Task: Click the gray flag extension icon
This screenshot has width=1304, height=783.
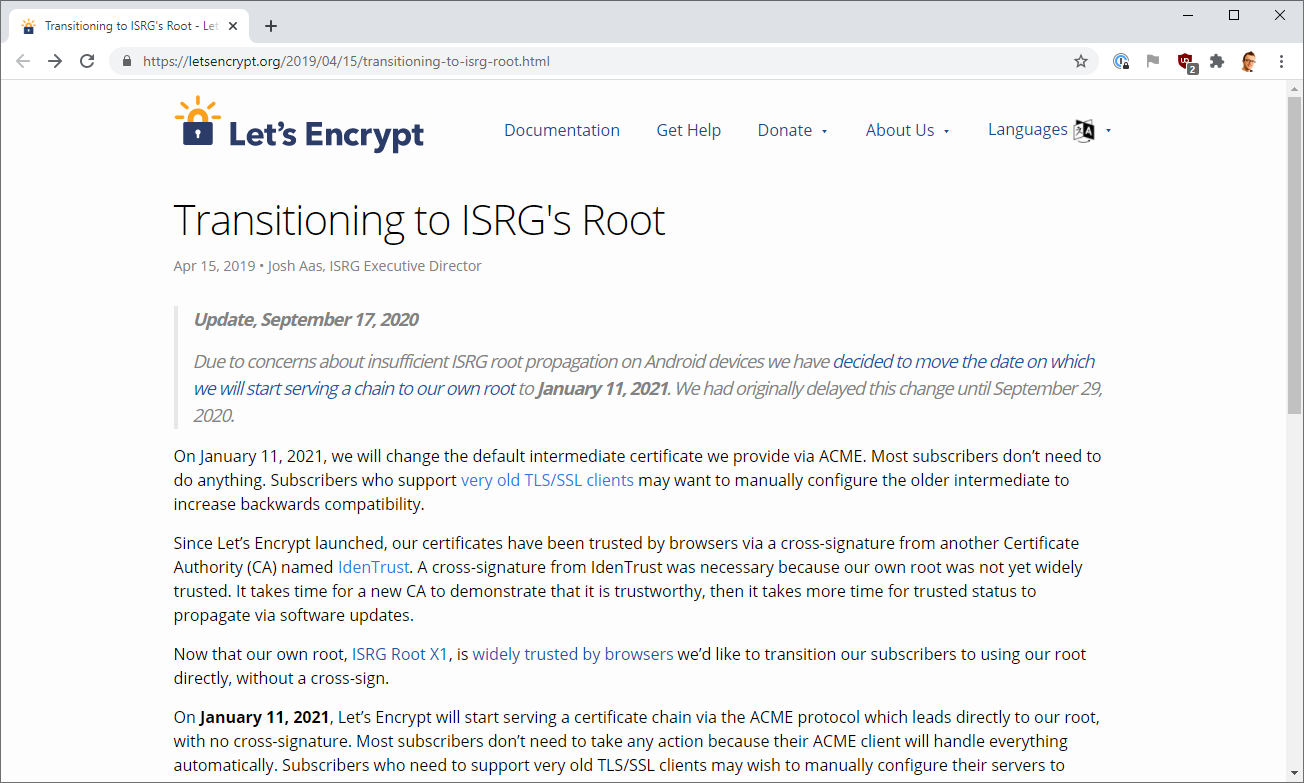Action: click(1153, 61)
